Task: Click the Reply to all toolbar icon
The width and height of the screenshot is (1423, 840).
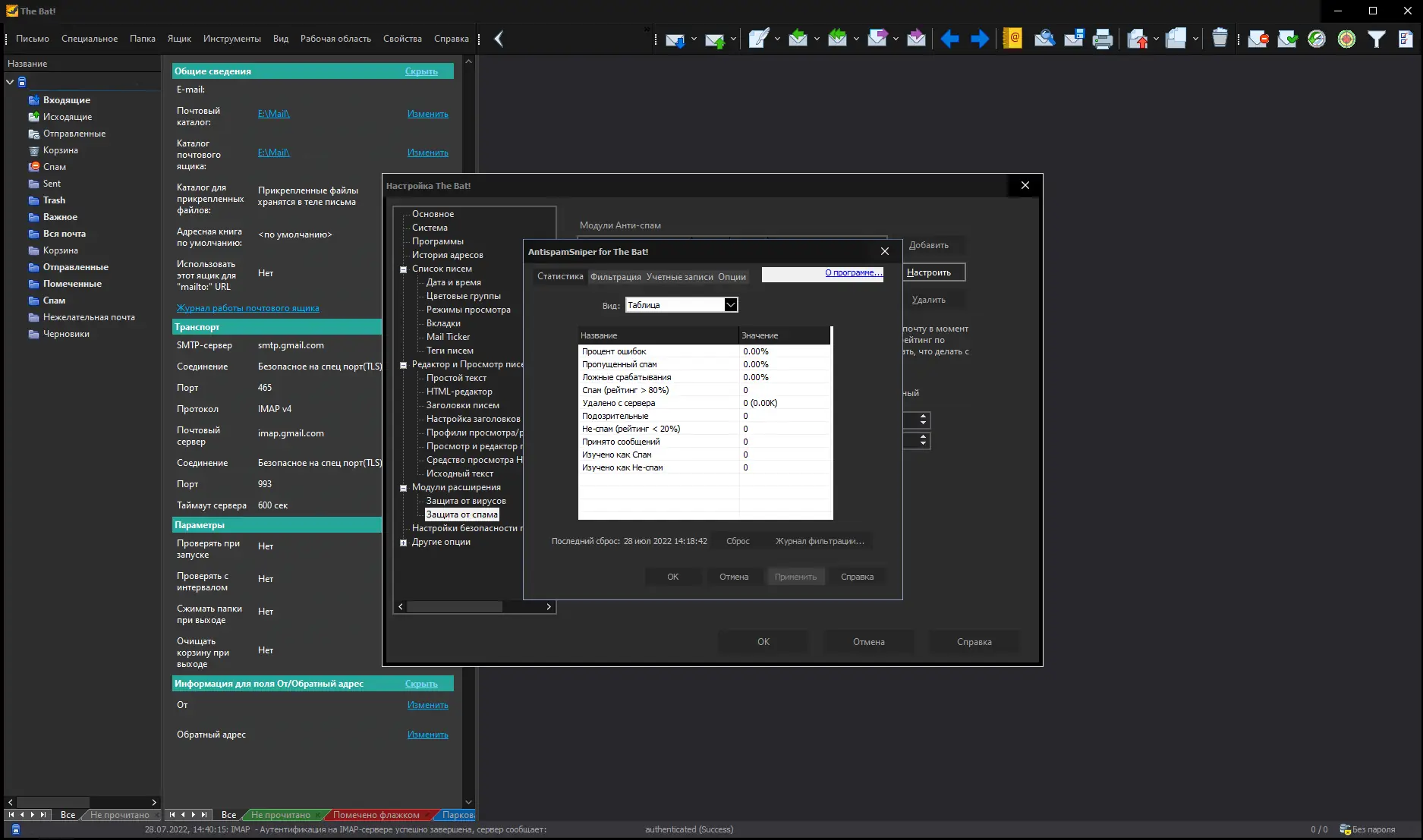Action: click(837, 39)
